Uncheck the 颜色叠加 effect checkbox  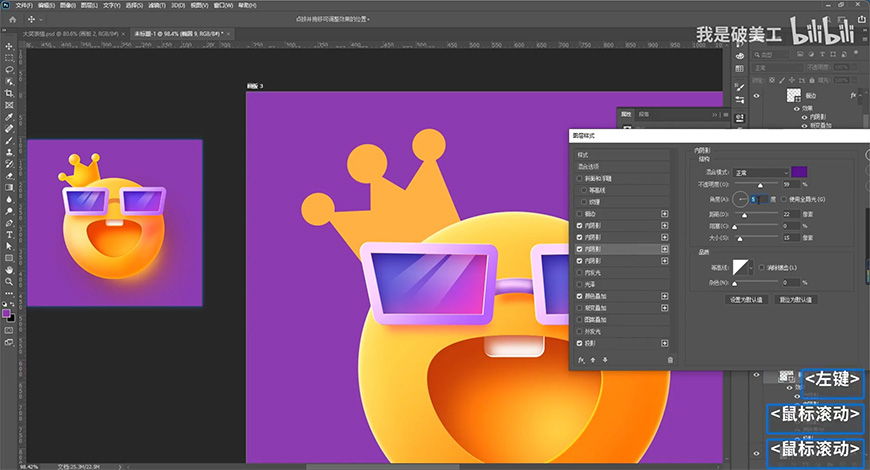[579, 296]
